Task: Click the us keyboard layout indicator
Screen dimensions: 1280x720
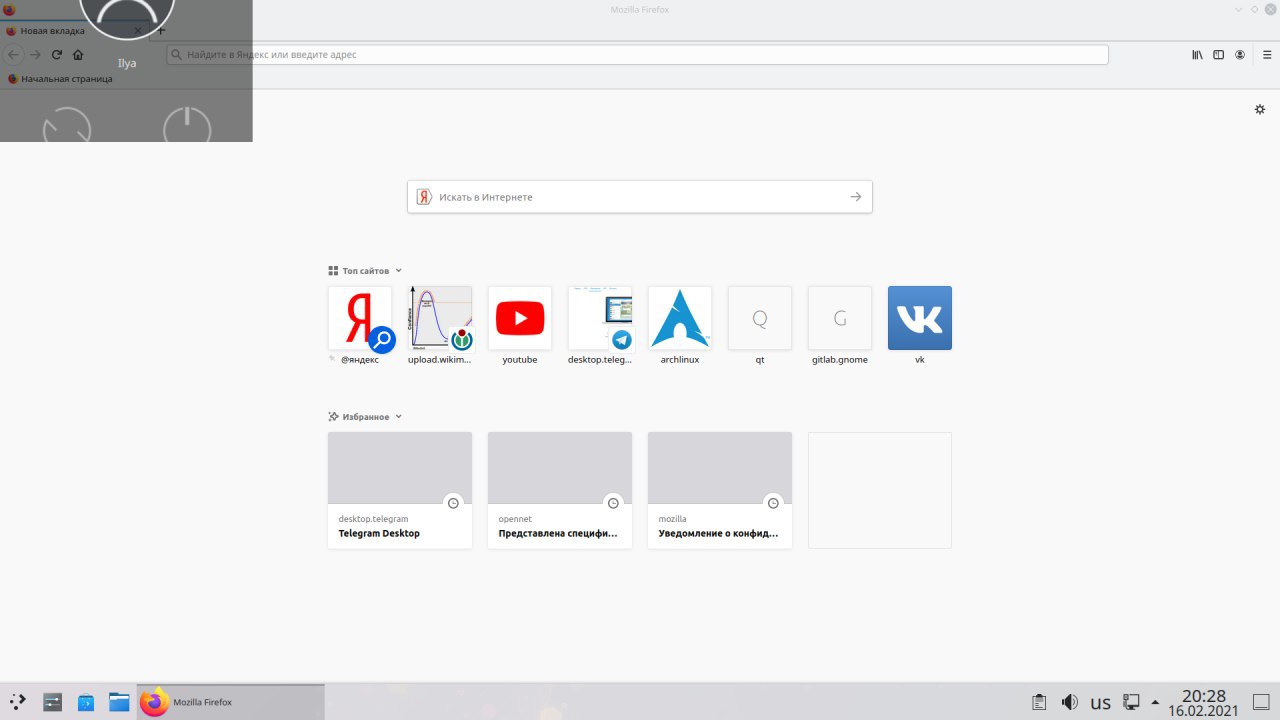Action: pos(1101,703)
